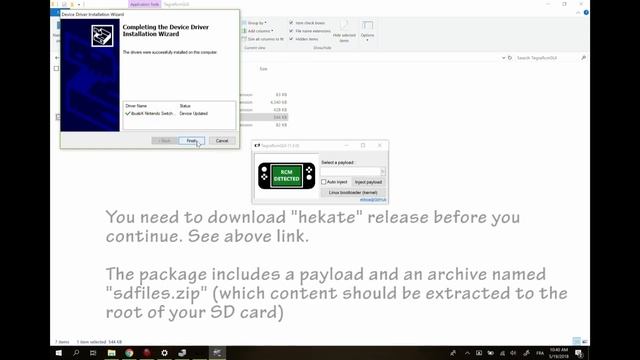The image size is (640, 360).
Task: Click TegraRcmGUI title bar icon
Action: coord(257,146)
